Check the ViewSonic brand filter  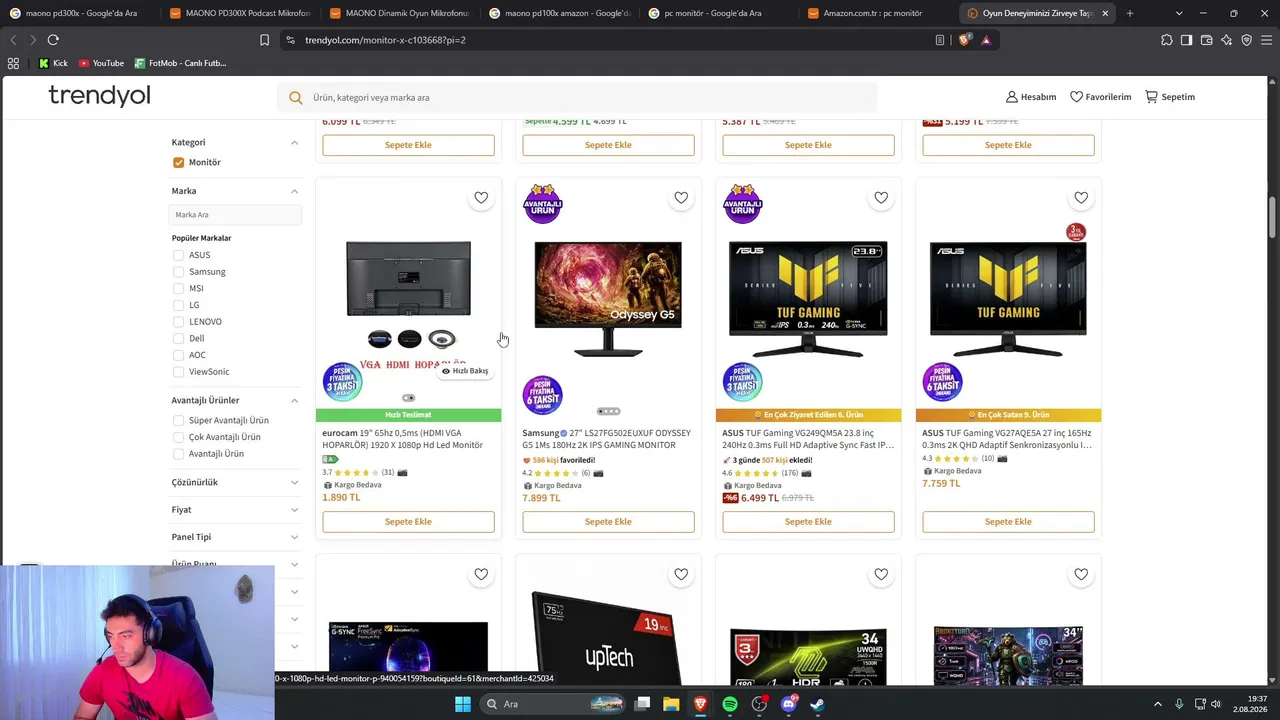[x=178, y=372]
